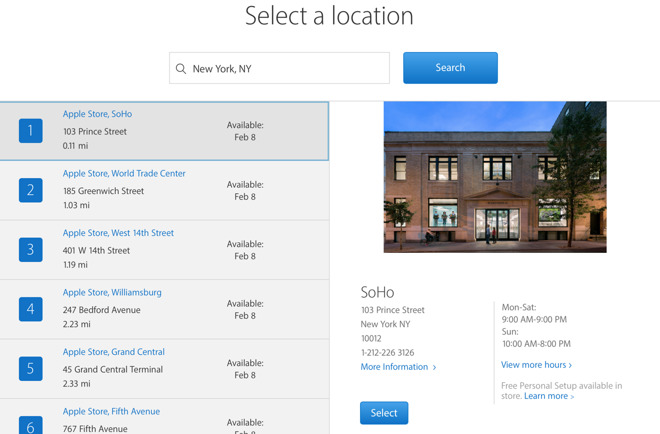This screenshot has width=660, height=434.
Task: Click the SoHo row Available Feb 8 text
Action: (245, 131)
